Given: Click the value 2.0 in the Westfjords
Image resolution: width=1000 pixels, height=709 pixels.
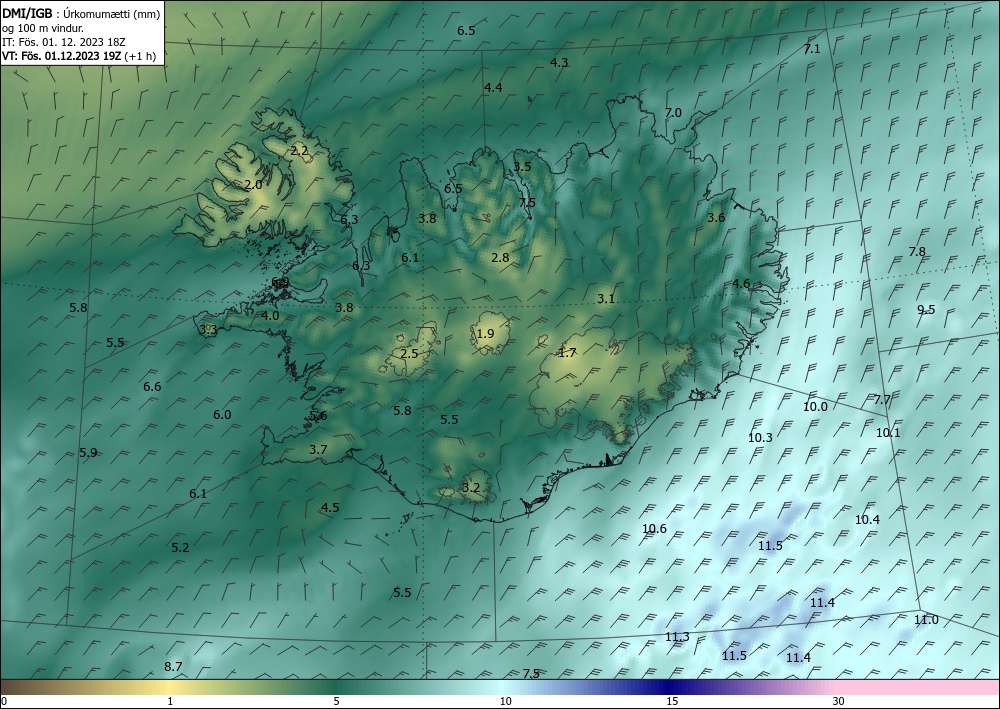Looking at the screenshot, I should click(x=253, y=185).
